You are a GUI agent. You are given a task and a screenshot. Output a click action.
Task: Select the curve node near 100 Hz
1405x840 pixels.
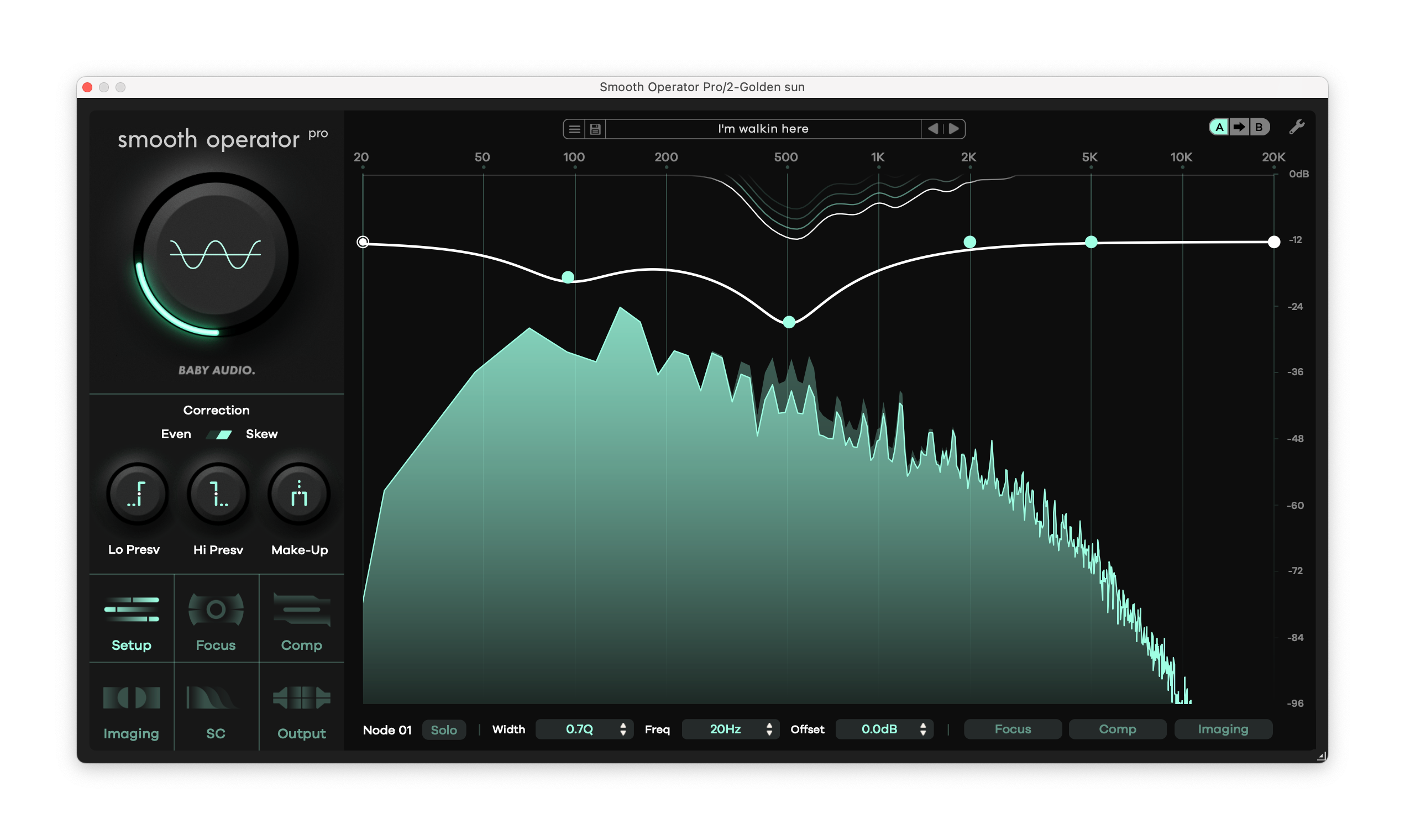click(x=568, y=277)
